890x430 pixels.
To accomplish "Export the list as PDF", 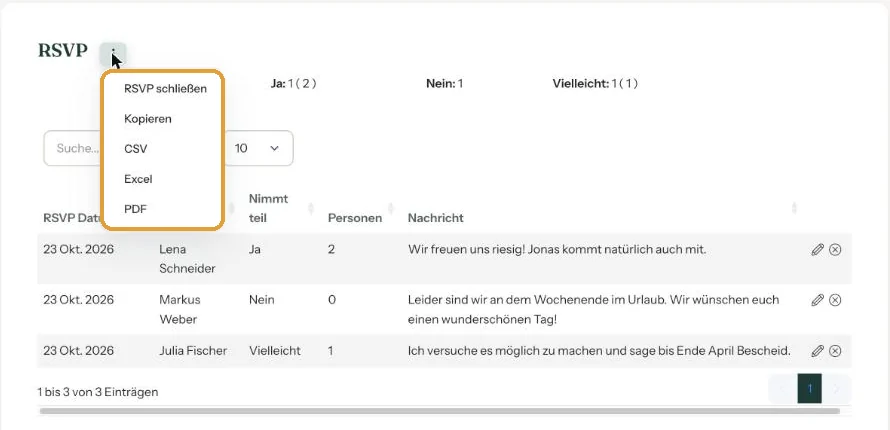I will 135,209.
